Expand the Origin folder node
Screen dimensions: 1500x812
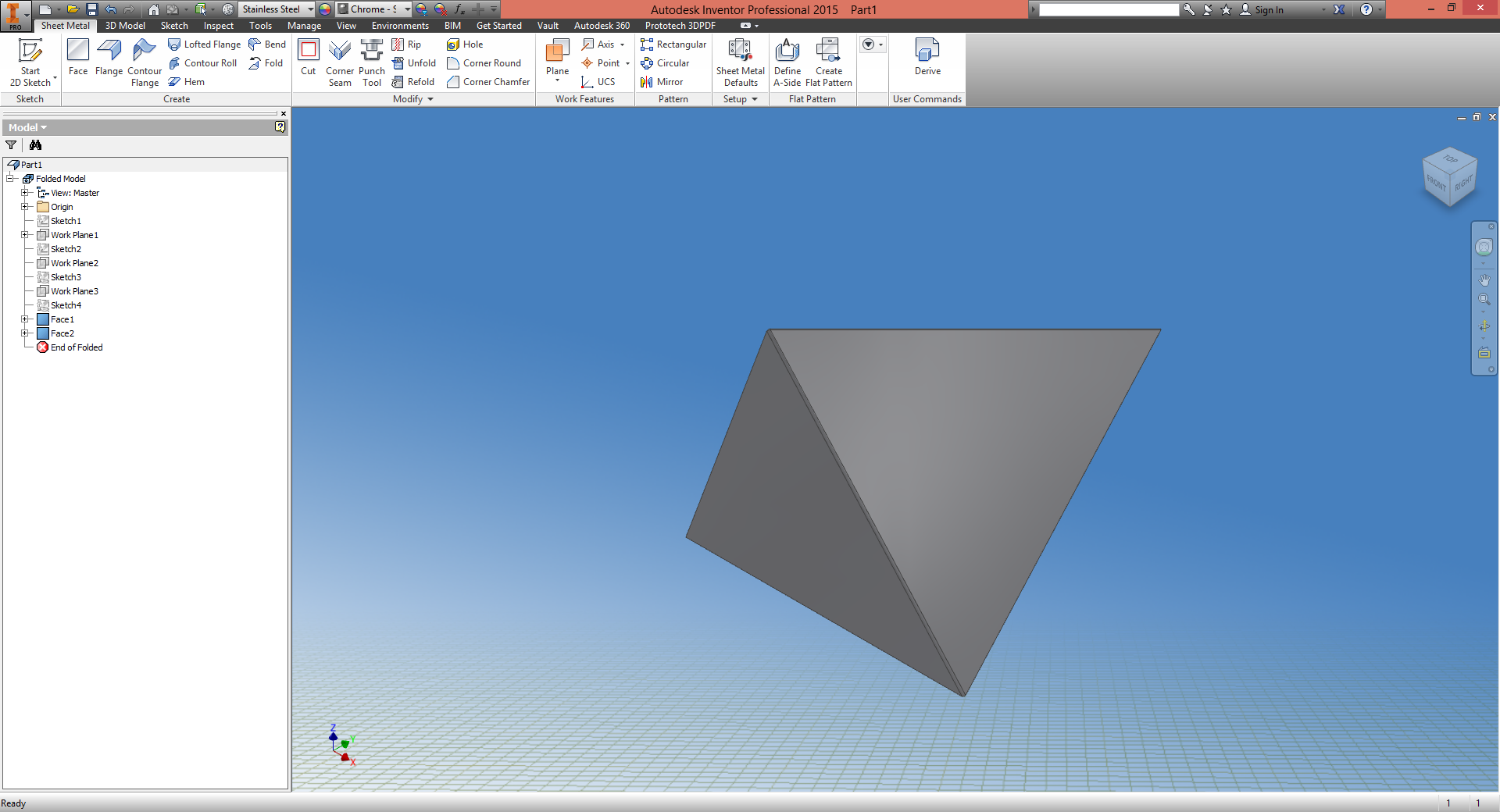pos(25,207)
